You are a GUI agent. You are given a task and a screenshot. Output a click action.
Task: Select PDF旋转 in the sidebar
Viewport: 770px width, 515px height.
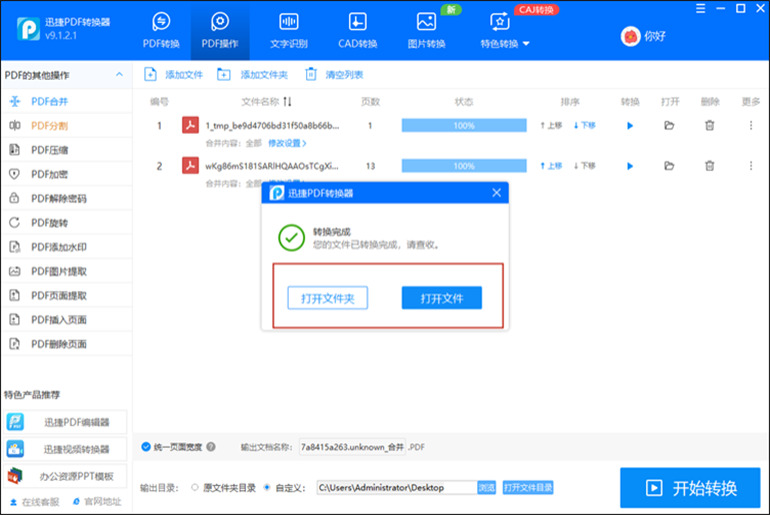[x=66, y=223]
